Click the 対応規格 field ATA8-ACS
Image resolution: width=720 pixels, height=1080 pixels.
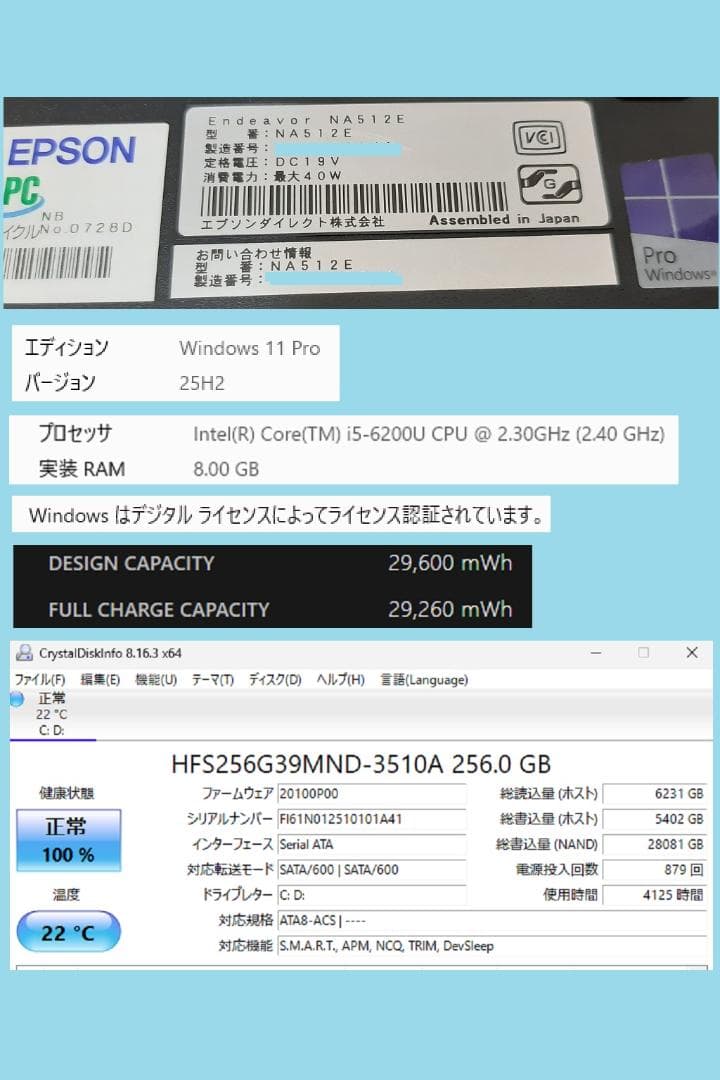pyautogui.click(x=492, y=921)
